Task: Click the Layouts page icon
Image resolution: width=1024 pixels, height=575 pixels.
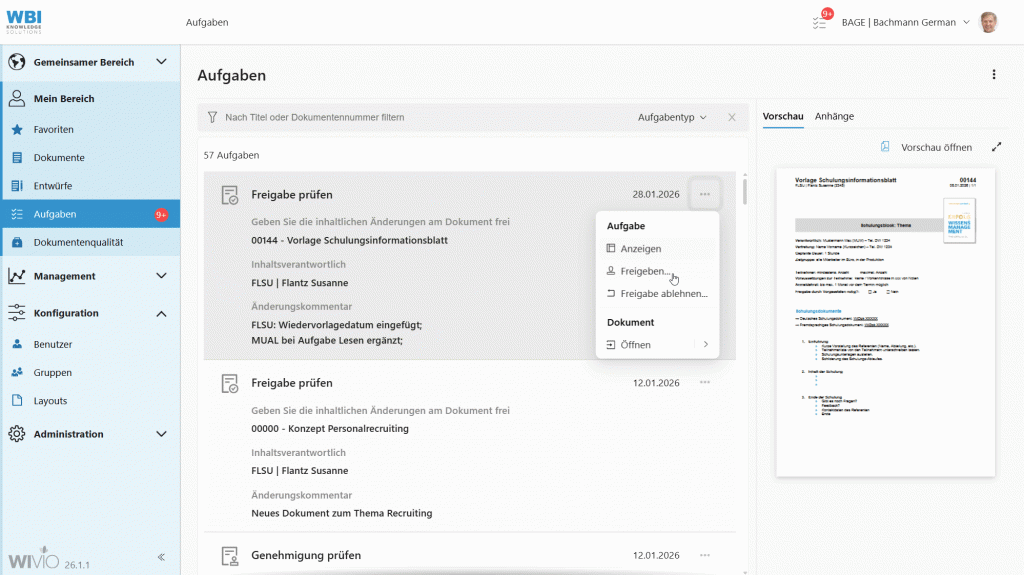Action: point(17,401)
